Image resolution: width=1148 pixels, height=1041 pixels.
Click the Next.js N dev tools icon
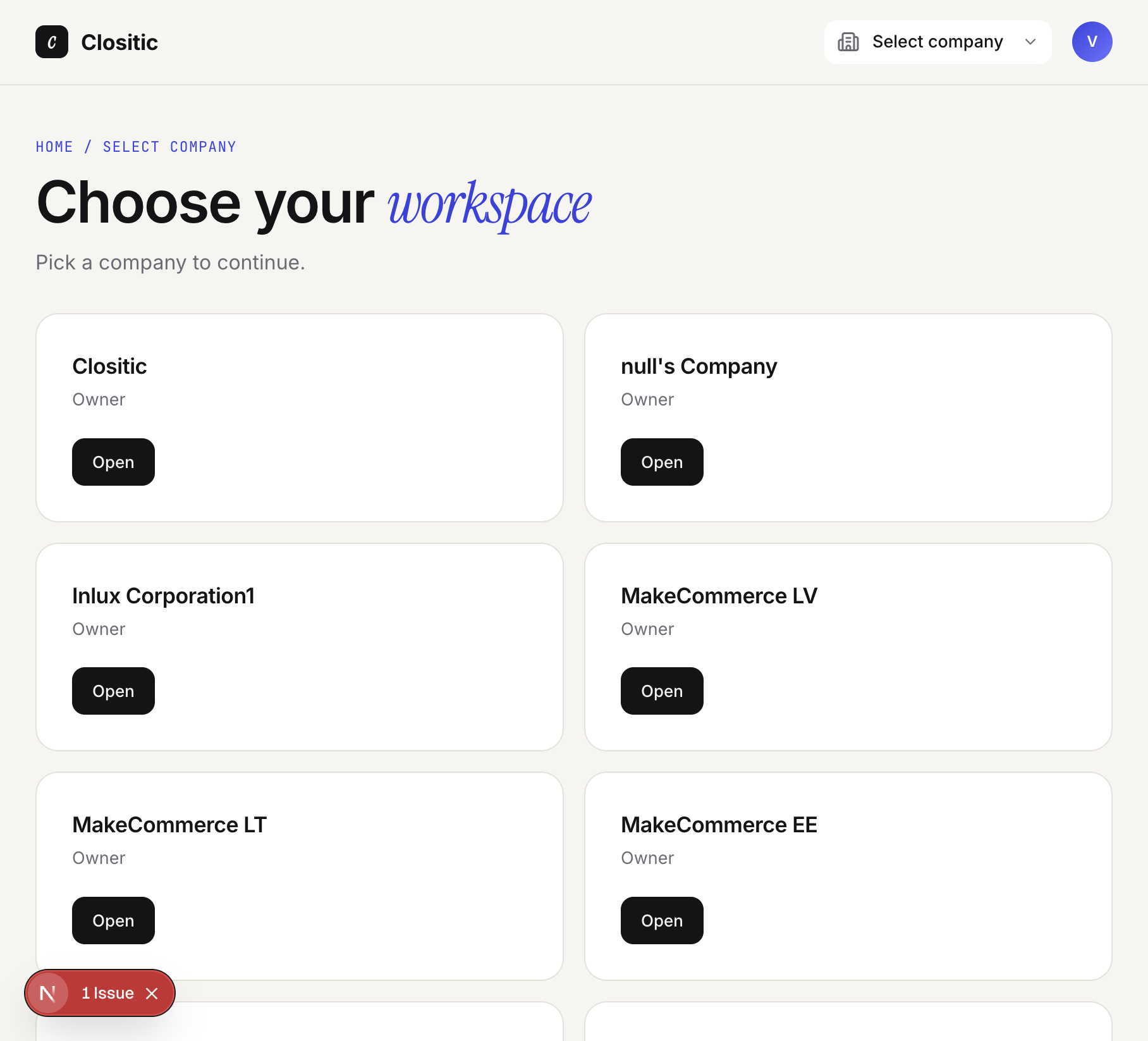click(x=48, y=993)
